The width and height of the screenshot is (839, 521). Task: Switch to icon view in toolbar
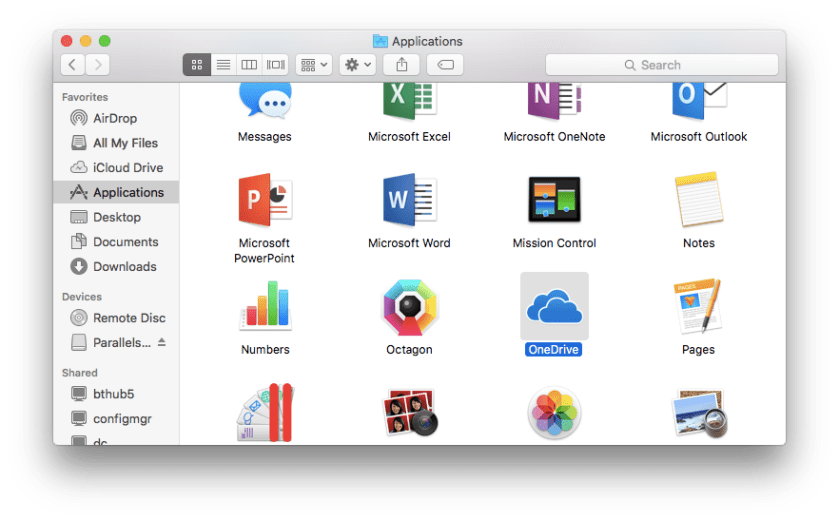[x=197, y=65]
